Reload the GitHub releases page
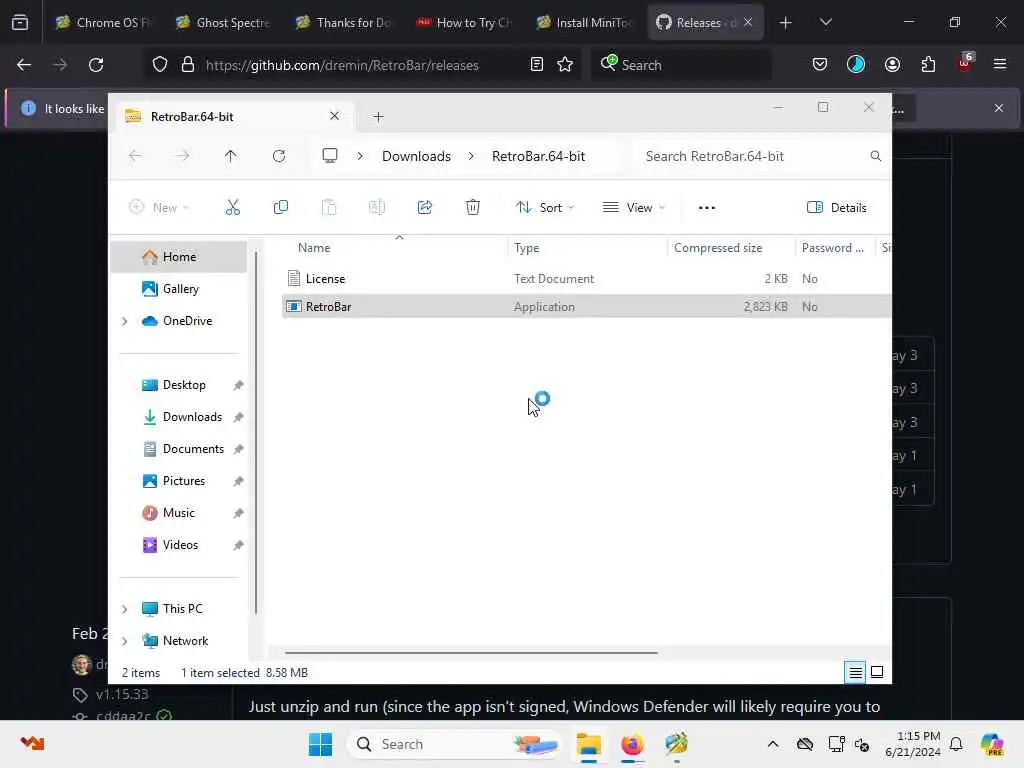 click(x=96, y=65)
